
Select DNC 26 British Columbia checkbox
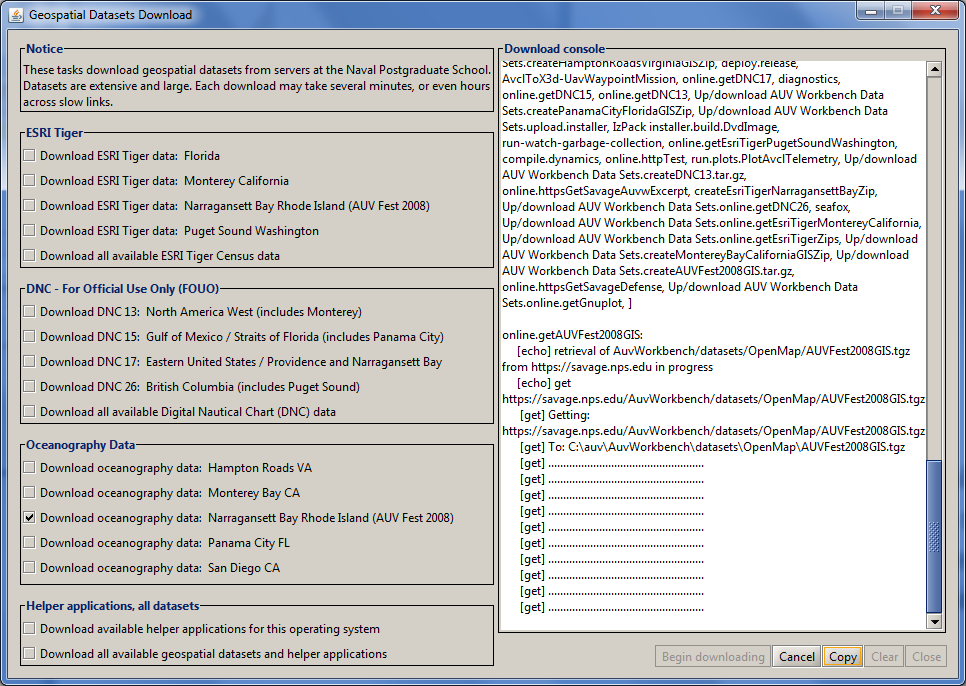(x=30, y=387)
